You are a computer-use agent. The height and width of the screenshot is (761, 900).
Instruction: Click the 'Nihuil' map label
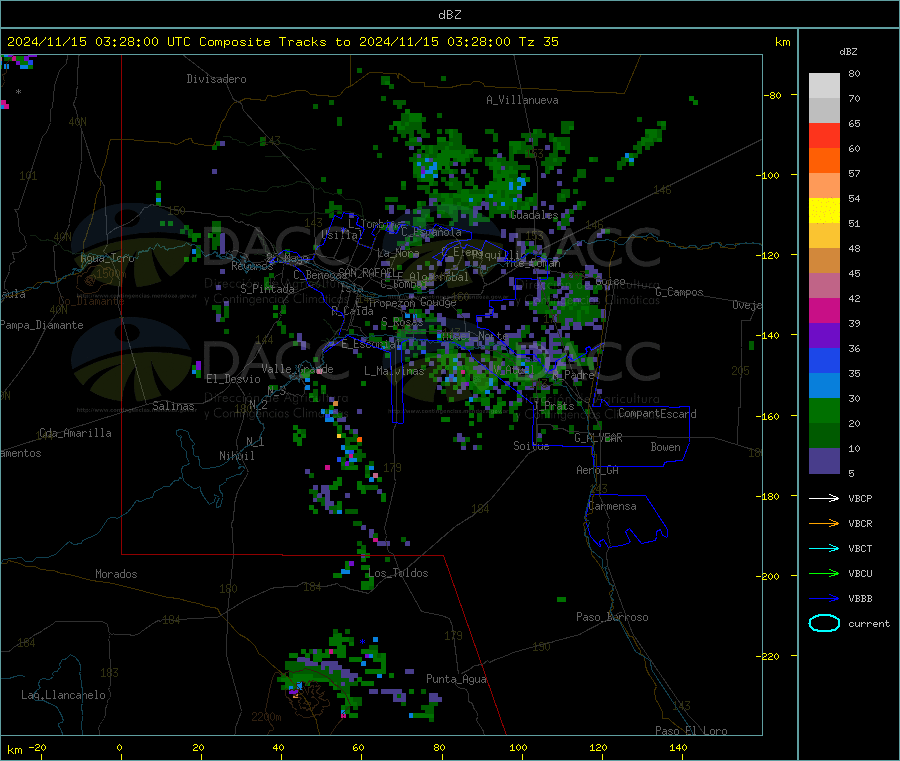point(236,456)
